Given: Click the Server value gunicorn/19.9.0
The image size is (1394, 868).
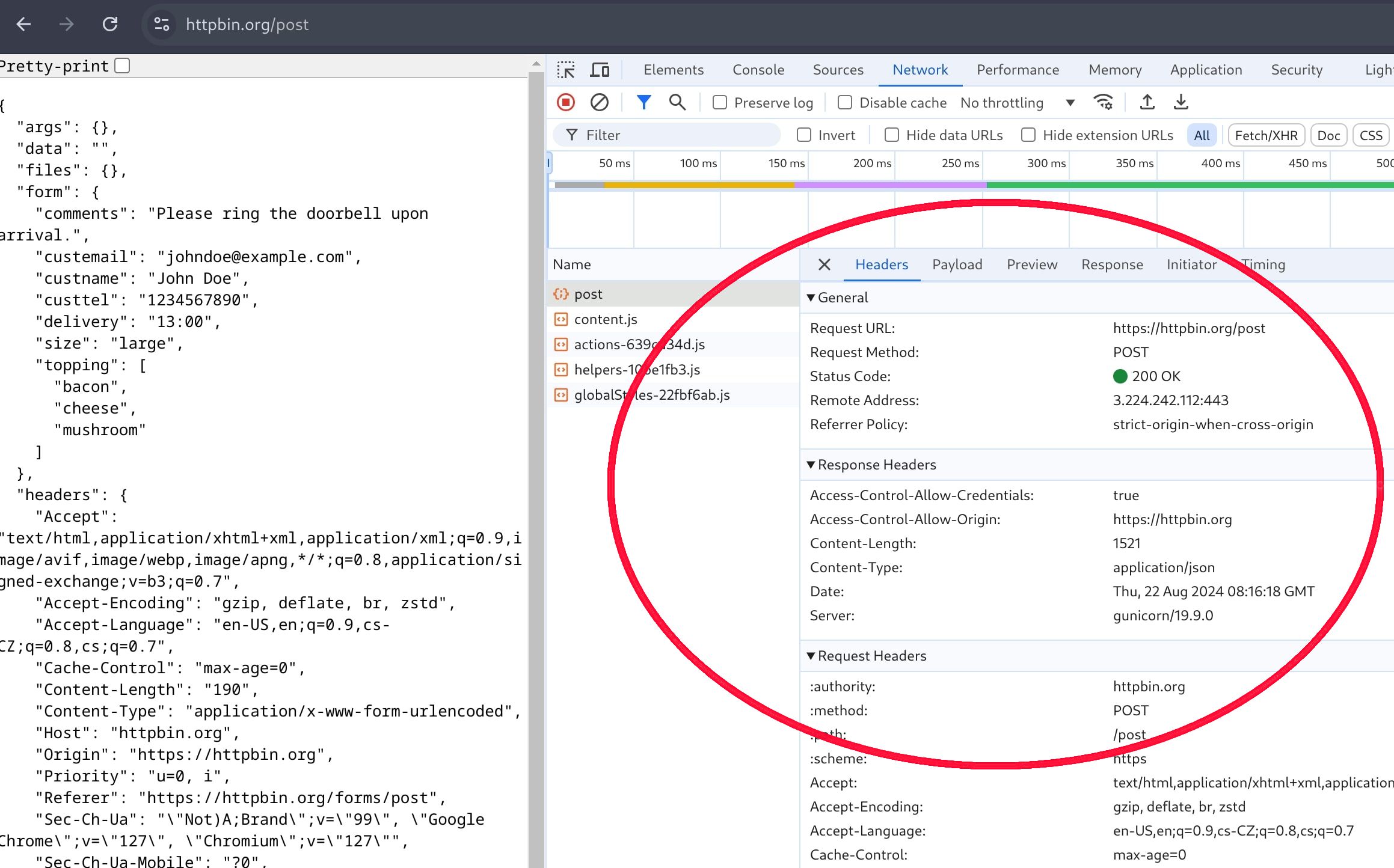Looking at the screenshot, I should click(x=1163, y=616).
